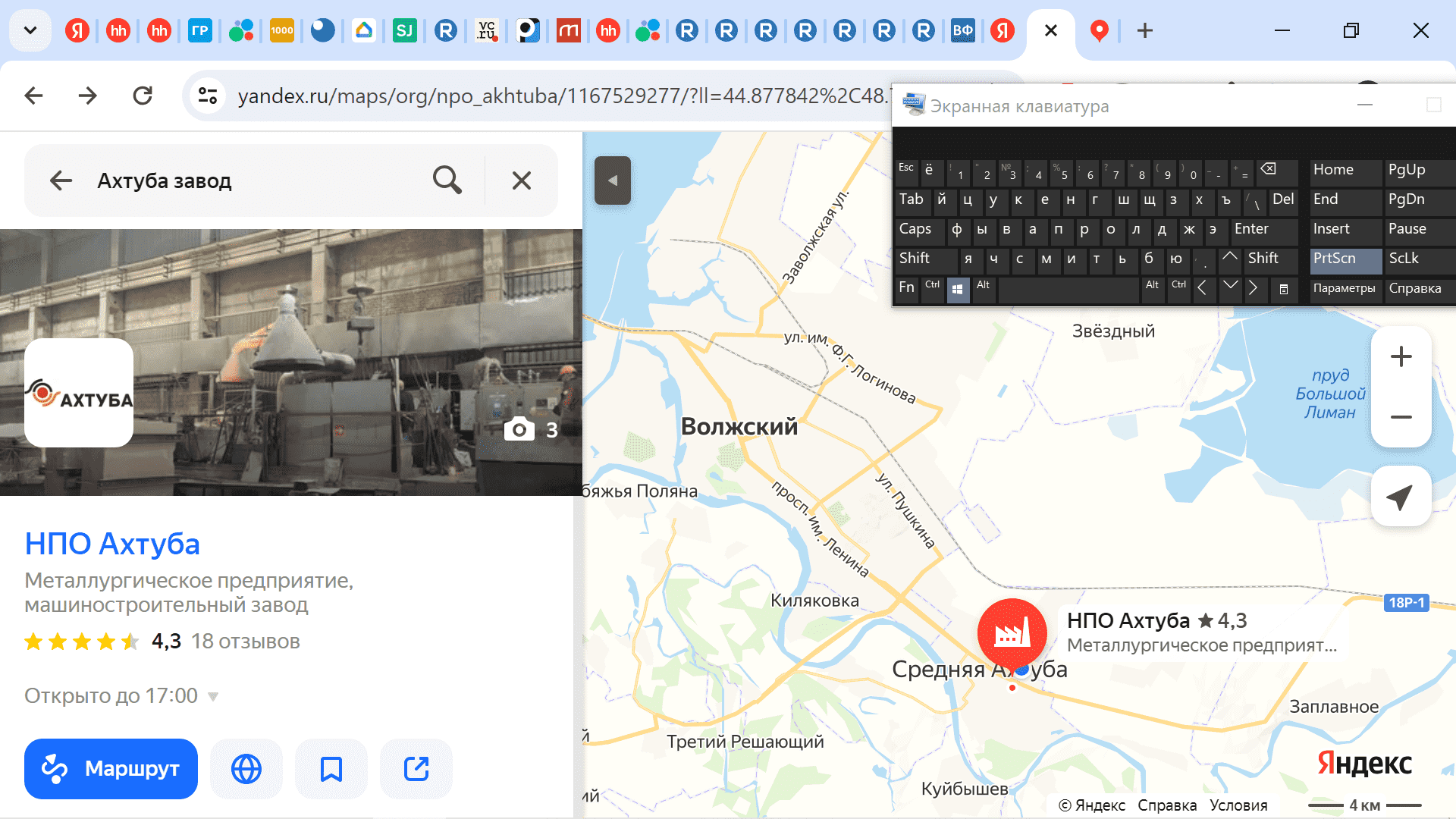Minimize the Экранная клавиатура window
Viewport: 1456px width, 819px height.
(x=1365, y=105)
